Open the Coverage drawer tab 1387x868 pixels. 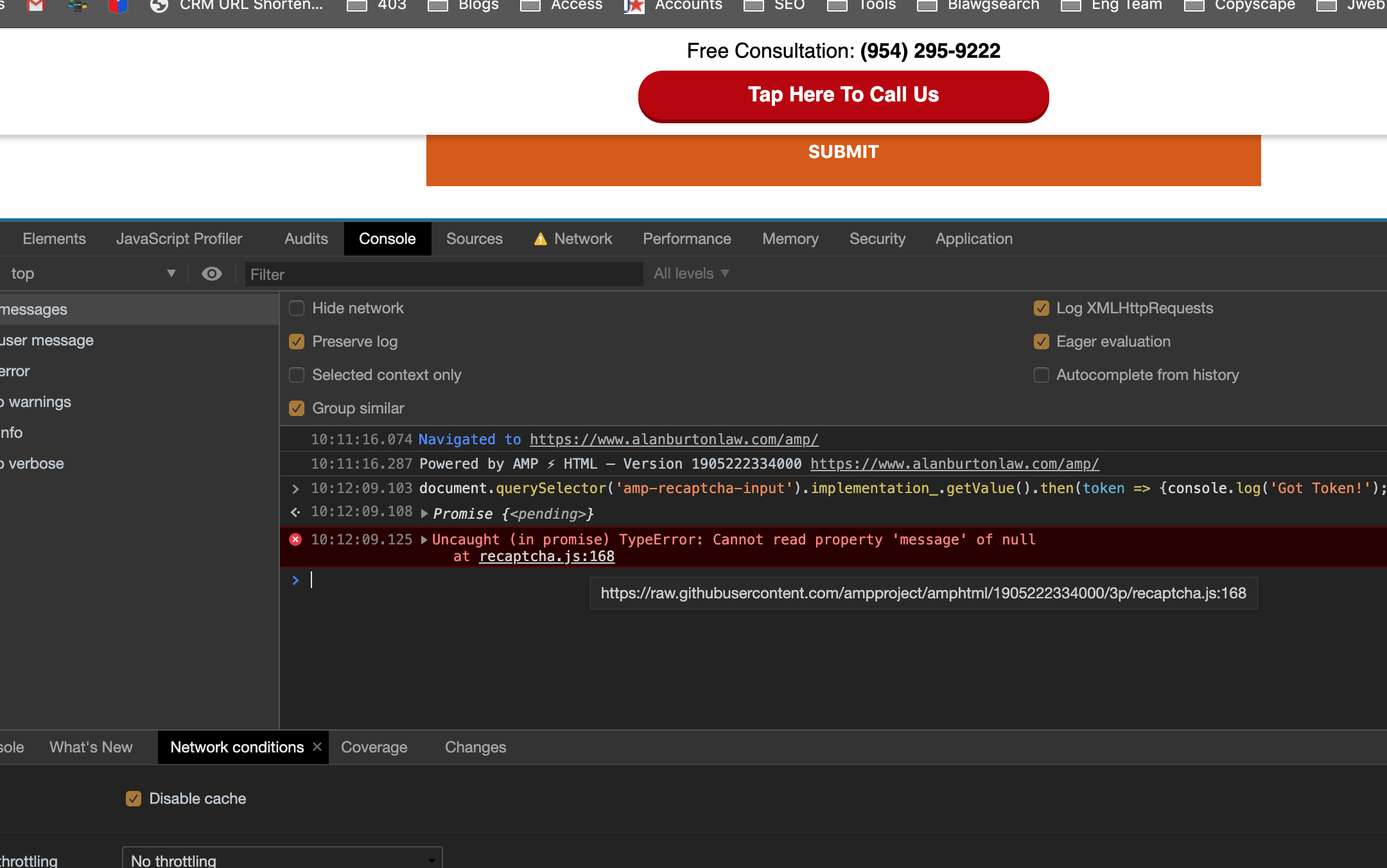(x=374, y=747)
